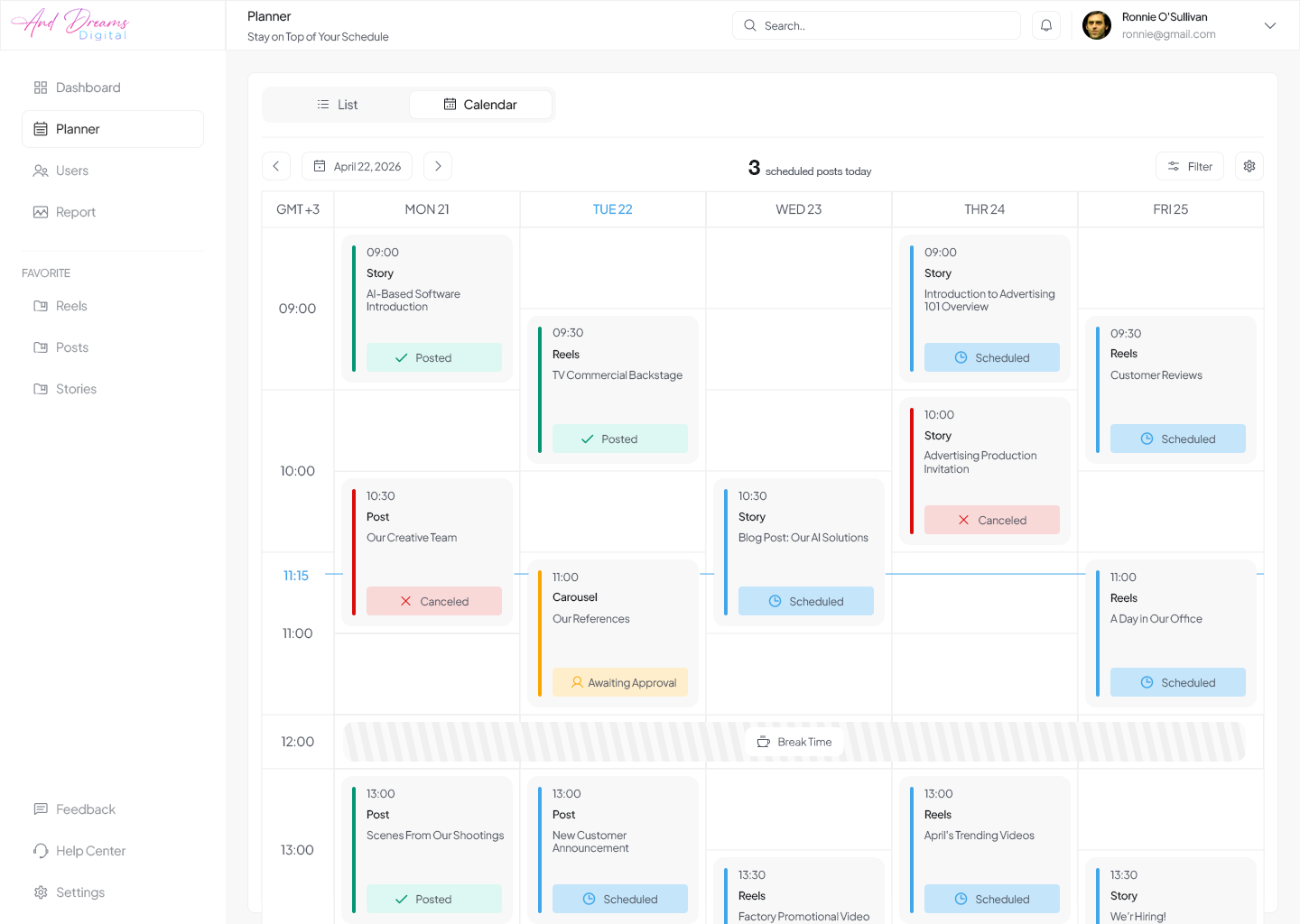Expand Ronnie O'Sullivan account menu
Viewport: 1300px width, 924px height.
1269,25
